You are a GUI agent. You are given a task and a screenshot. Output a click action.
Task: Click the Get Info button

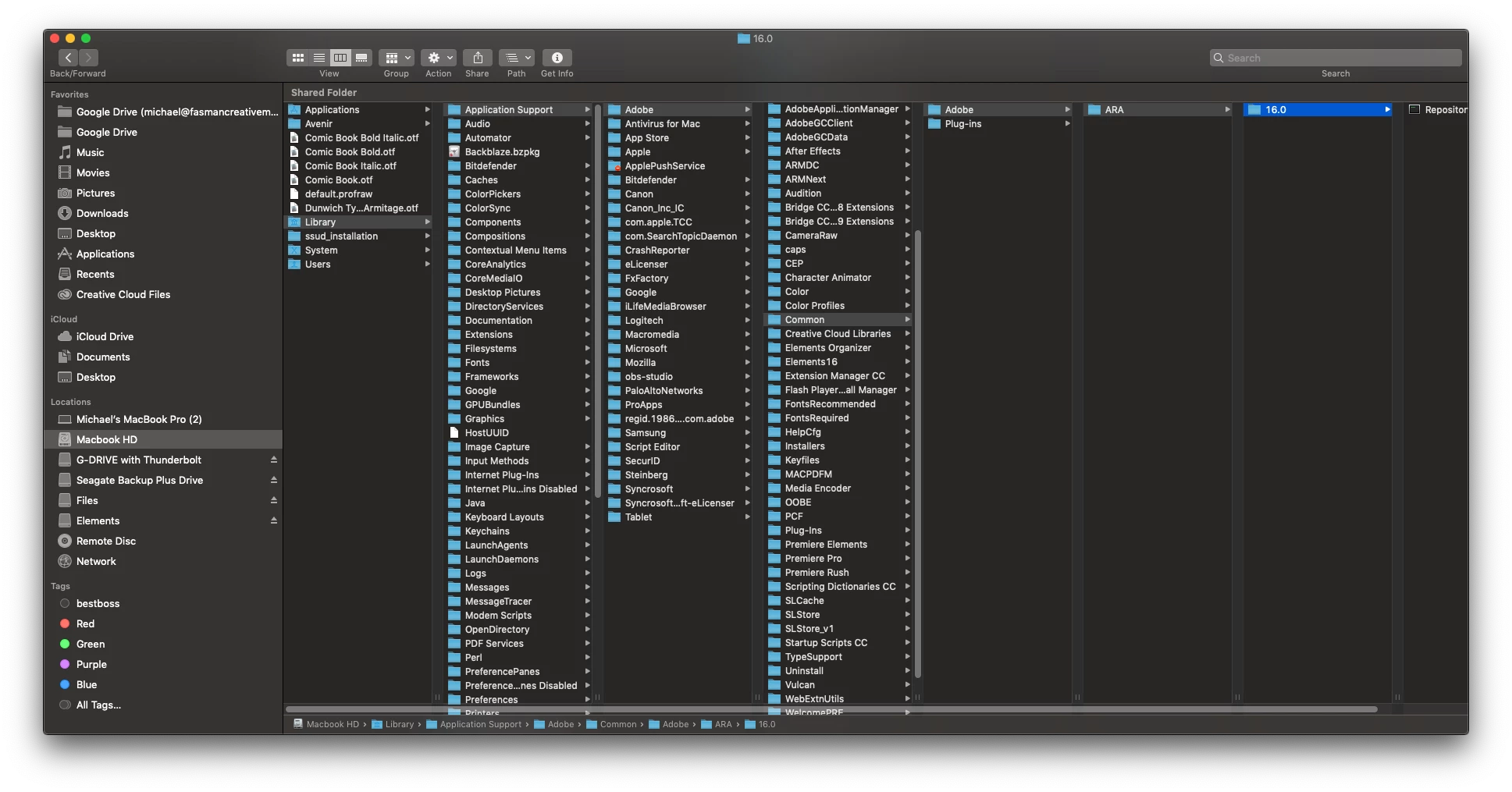(x=557, y=58)
